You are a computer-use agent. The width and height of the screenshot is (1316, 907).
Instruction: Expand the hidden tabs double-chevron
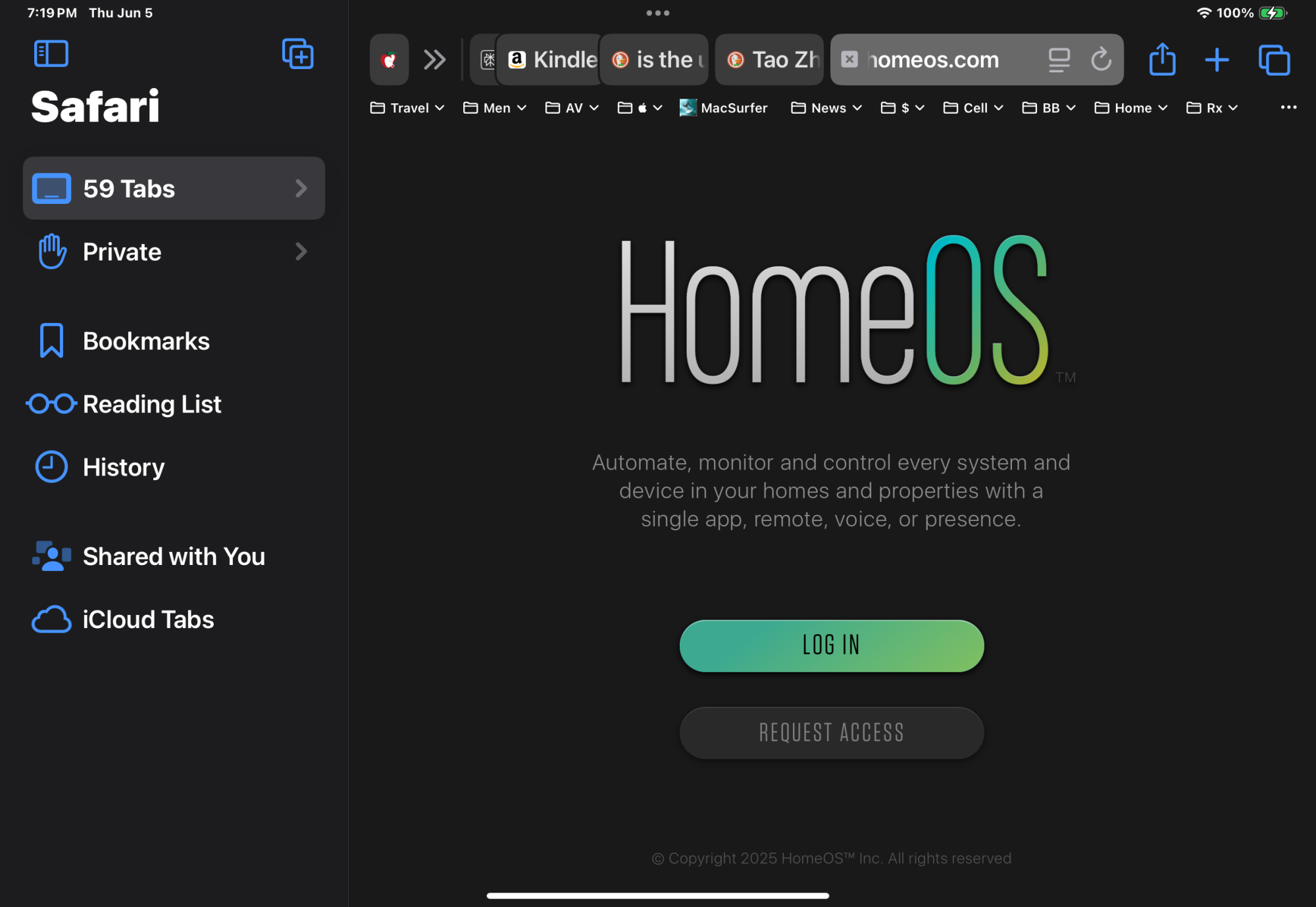click(434, 60)
